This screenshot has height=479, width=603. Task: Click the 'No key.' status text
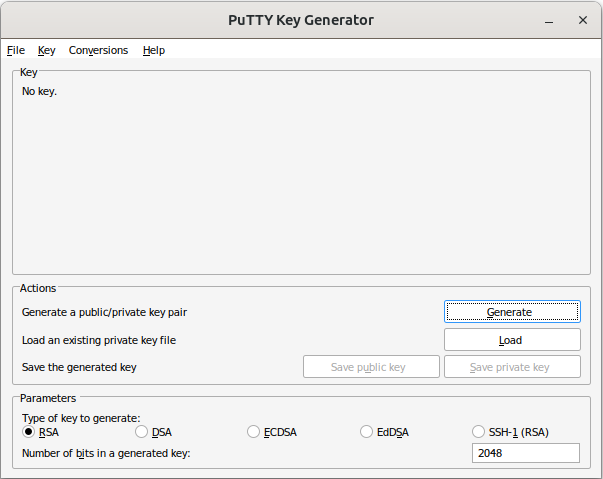[x=39, y=91]
